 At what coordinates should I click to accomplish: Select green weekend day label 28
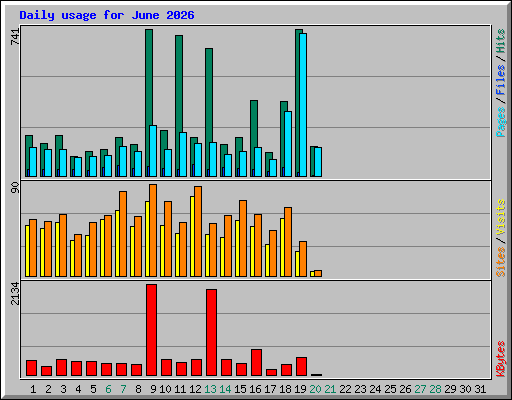point(435,389)
